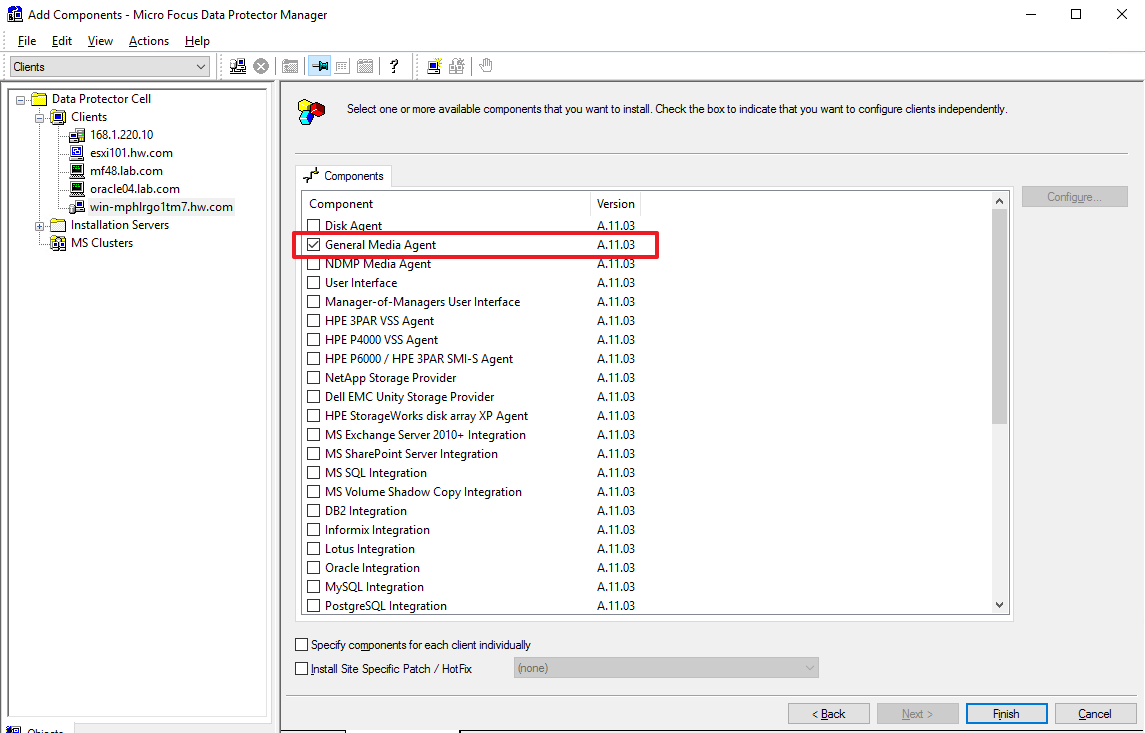Viewport: 1145px width, 733px height.
Task: Click the add clients toolbar icon
Action: click(x=238, y=66)
